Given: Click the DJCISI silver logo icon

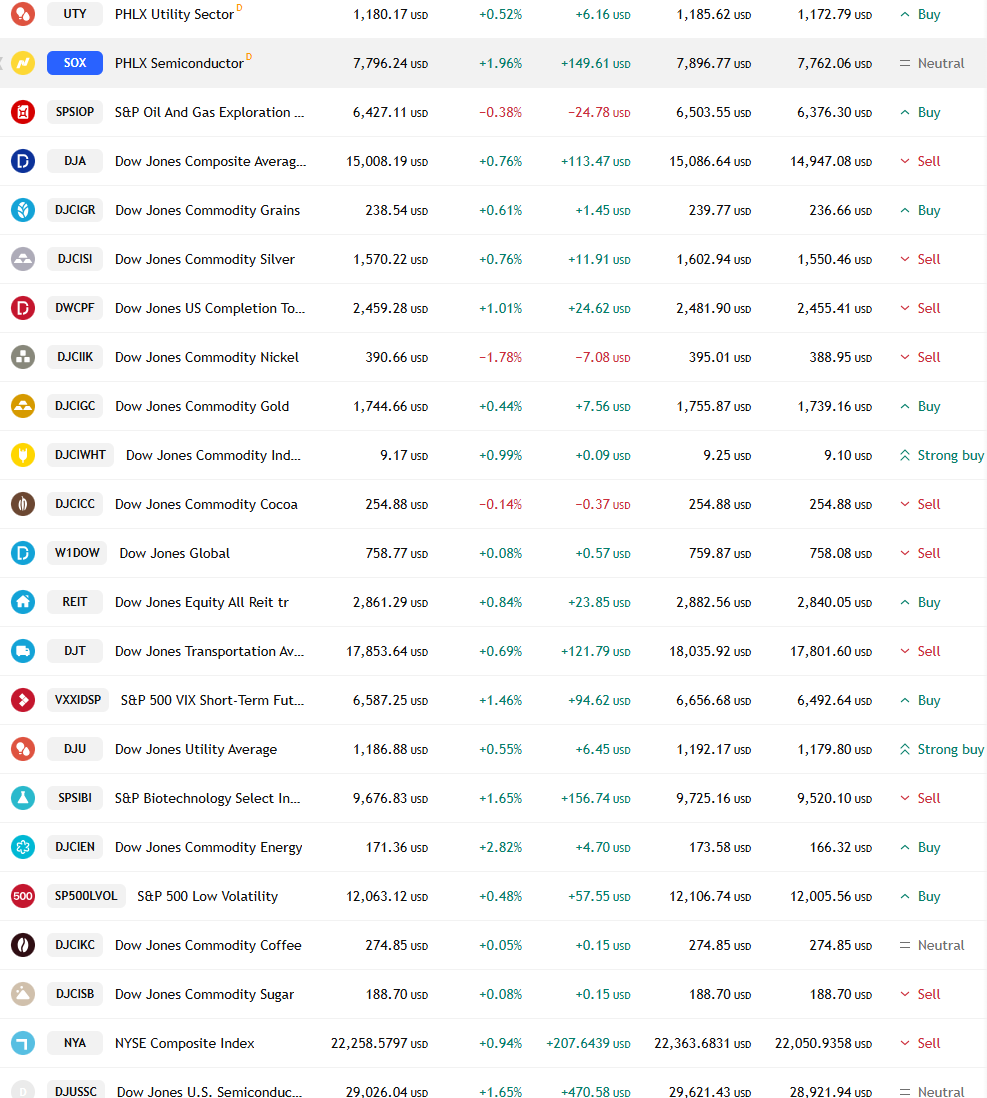Looking at the screenshot, I should point(22,259).
